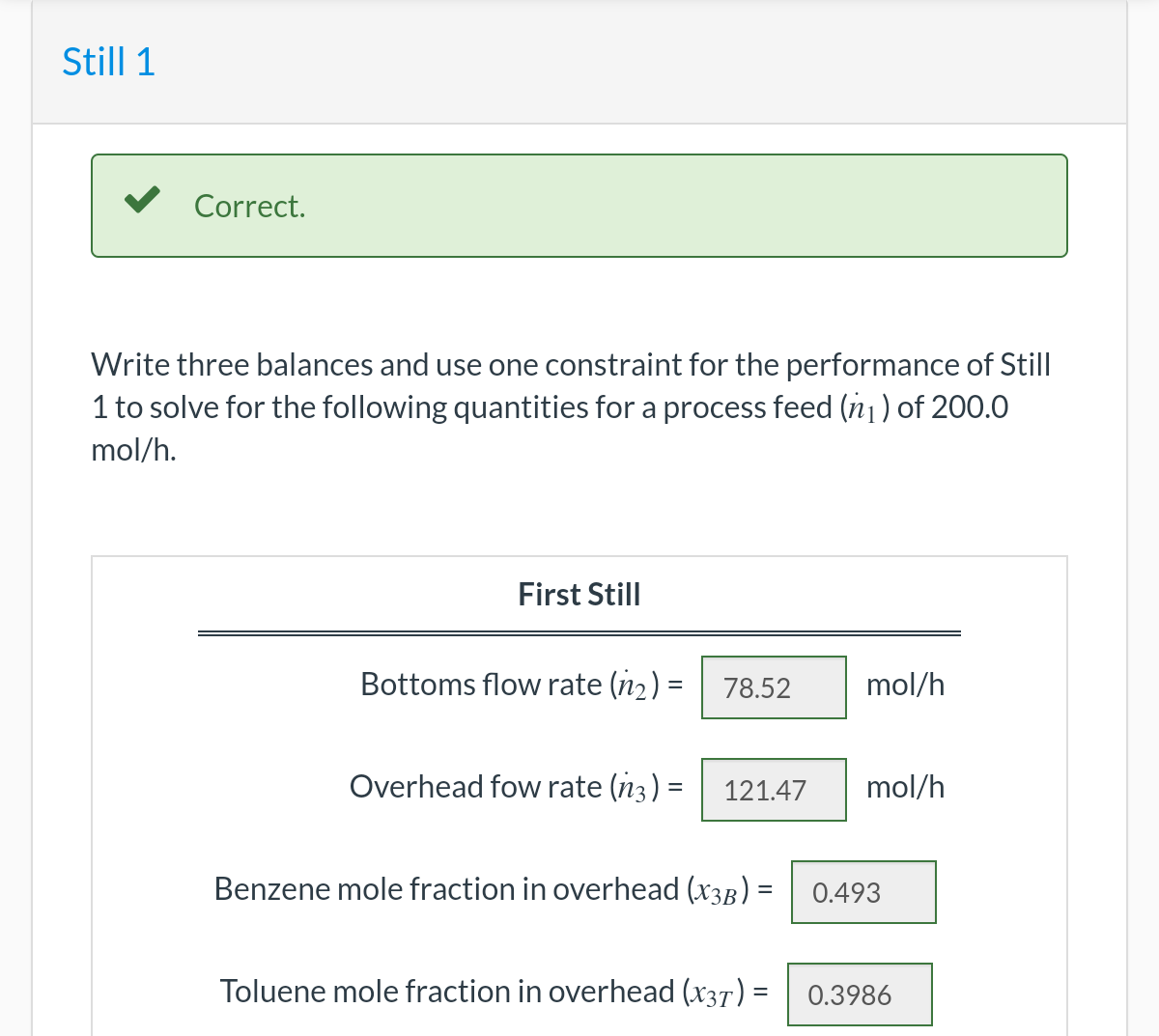Click the Still 1 heading link

click(x=107, y=60)
